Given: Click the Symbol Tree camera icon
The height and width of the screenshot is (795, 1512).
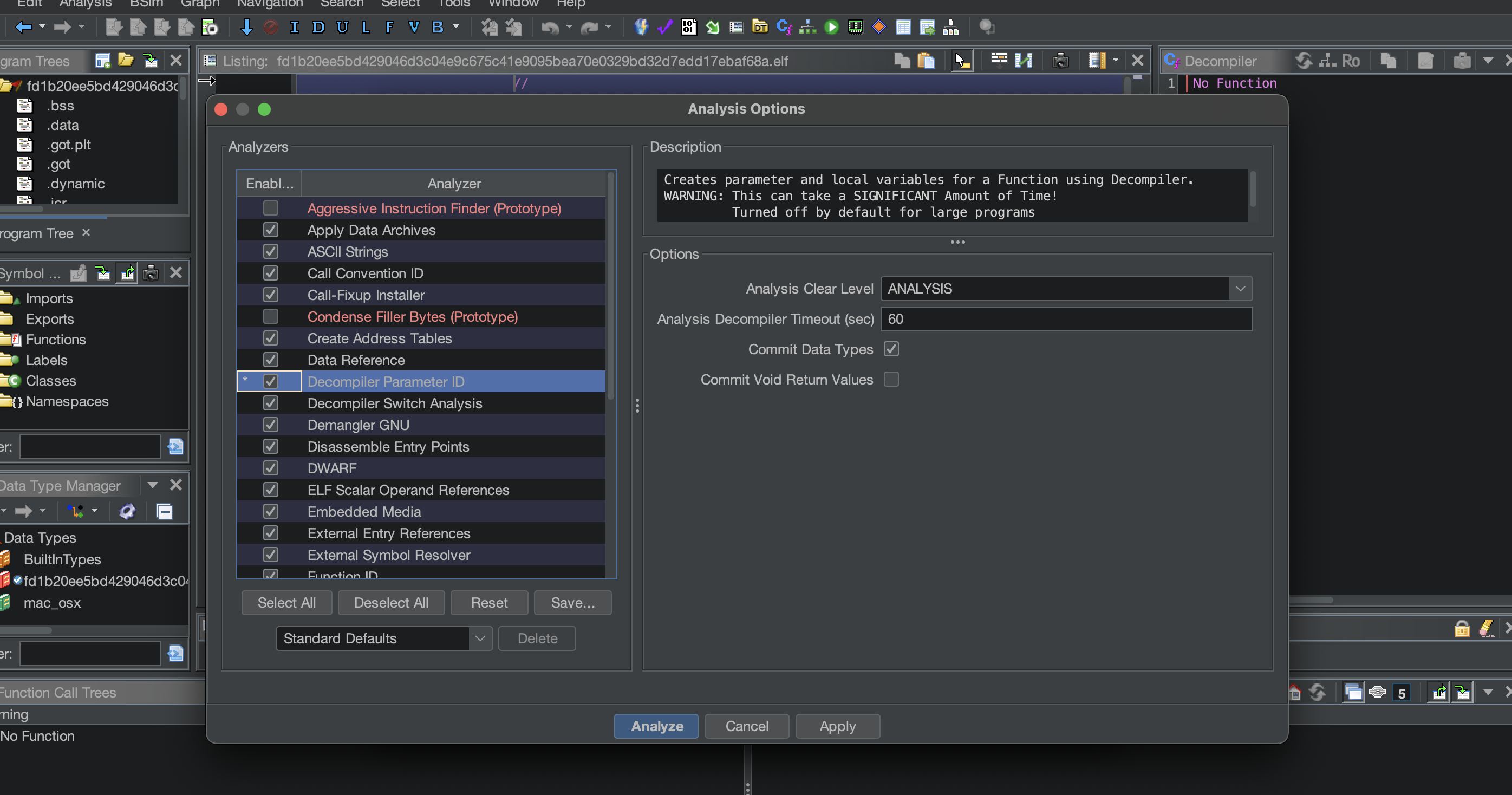Looking at the screenshot, I should (151, 273).
